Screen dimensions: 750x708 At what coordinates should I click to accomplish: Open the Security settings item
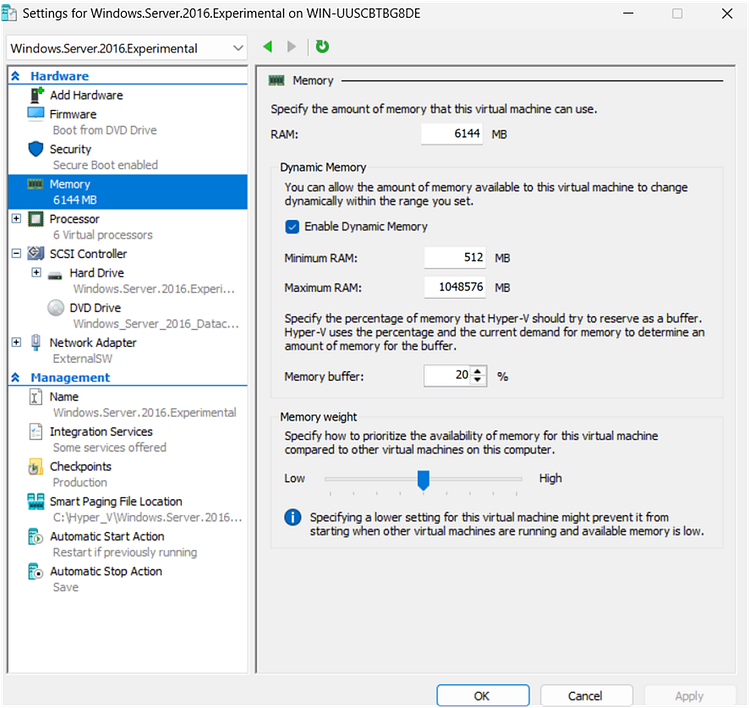pos(70,149)
